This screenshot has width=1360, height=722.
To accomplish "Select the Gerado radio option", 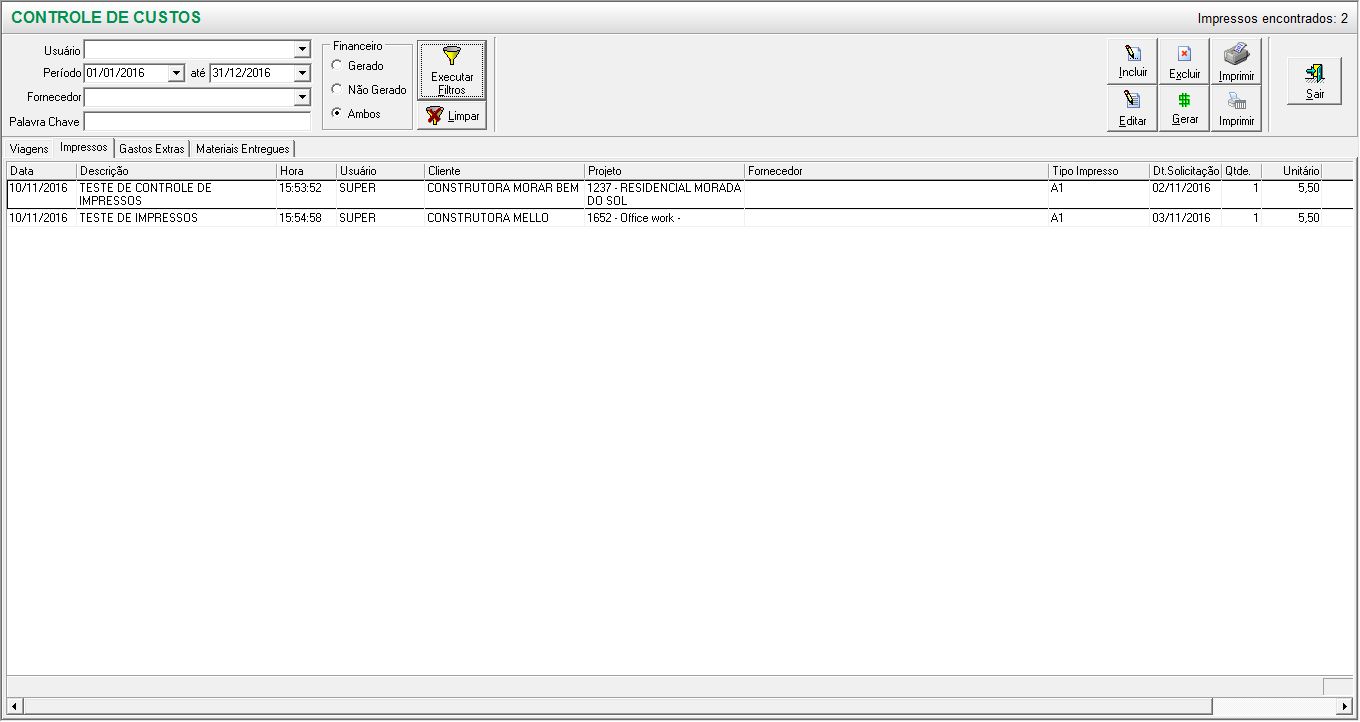I will pos(337,66).
